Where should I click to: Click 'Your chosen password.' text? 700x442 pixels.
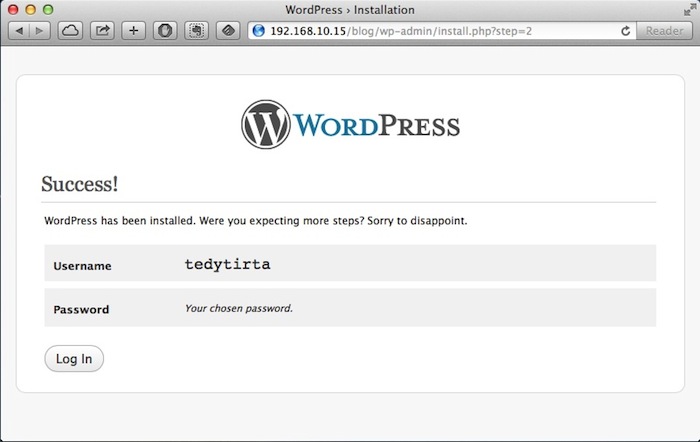pyautogui.click(x=238, y=308)
